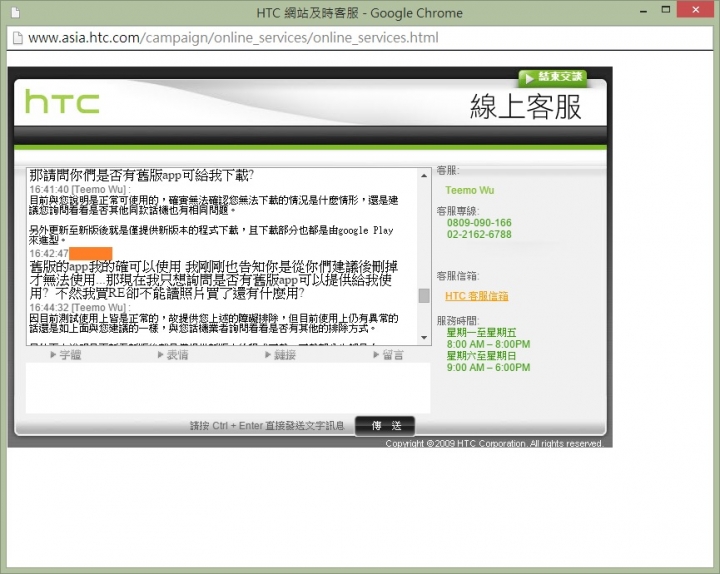Click the phone number 02-2162-6788
This screenshot has height=574, width=720.
[479, 234]
